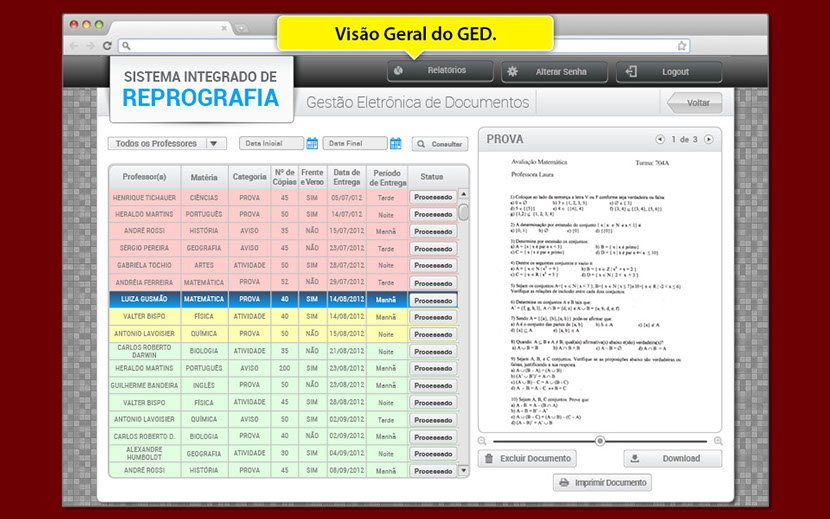Click the Voltar back button
Image resolution: width=830 pixels, height=519 pixels.
691,103
